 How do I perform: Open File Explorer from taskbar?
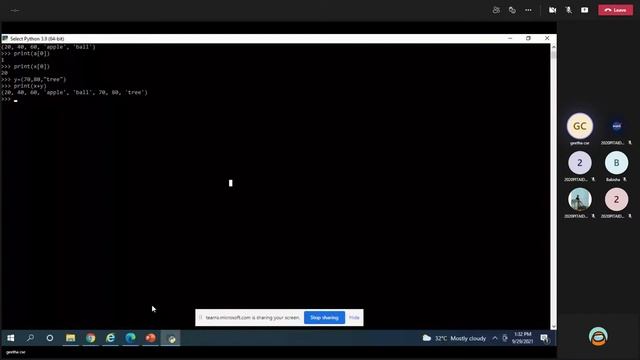click(70, 338)
